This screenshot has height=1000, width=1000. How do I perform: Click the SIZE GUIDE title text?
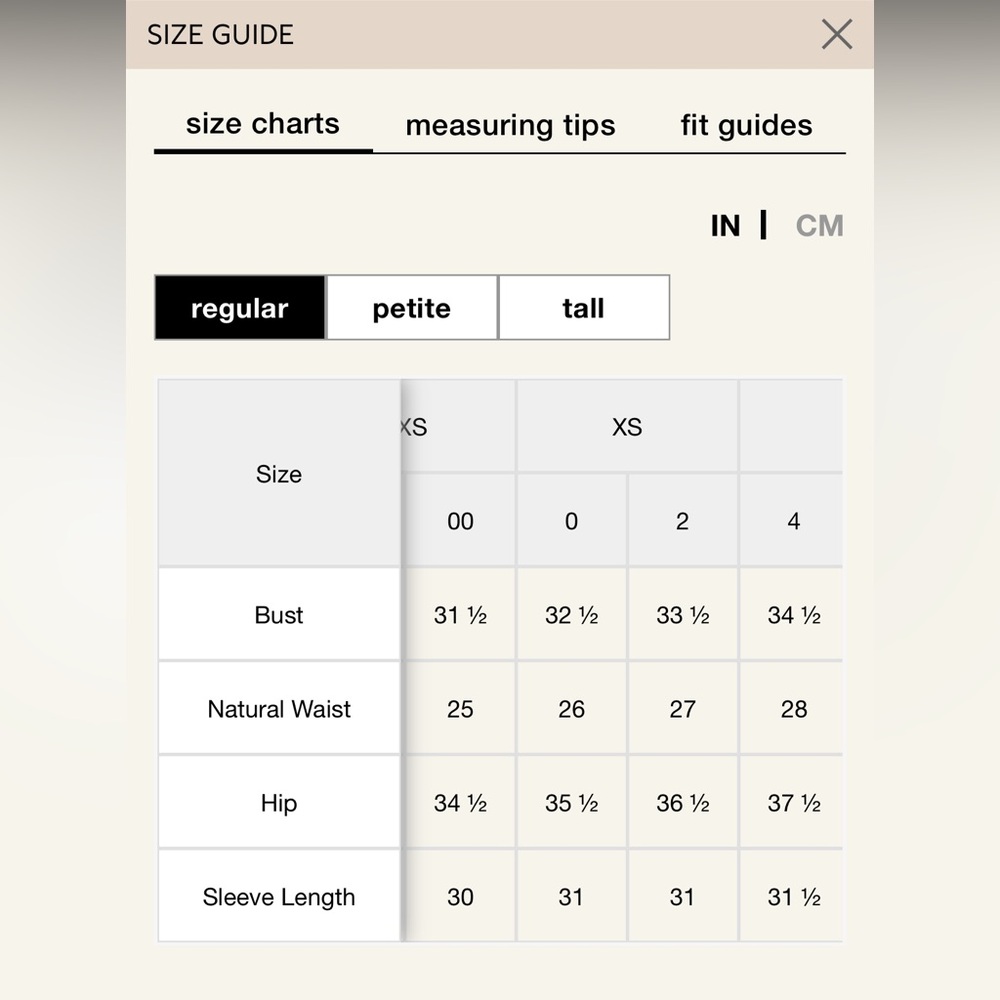221,34
